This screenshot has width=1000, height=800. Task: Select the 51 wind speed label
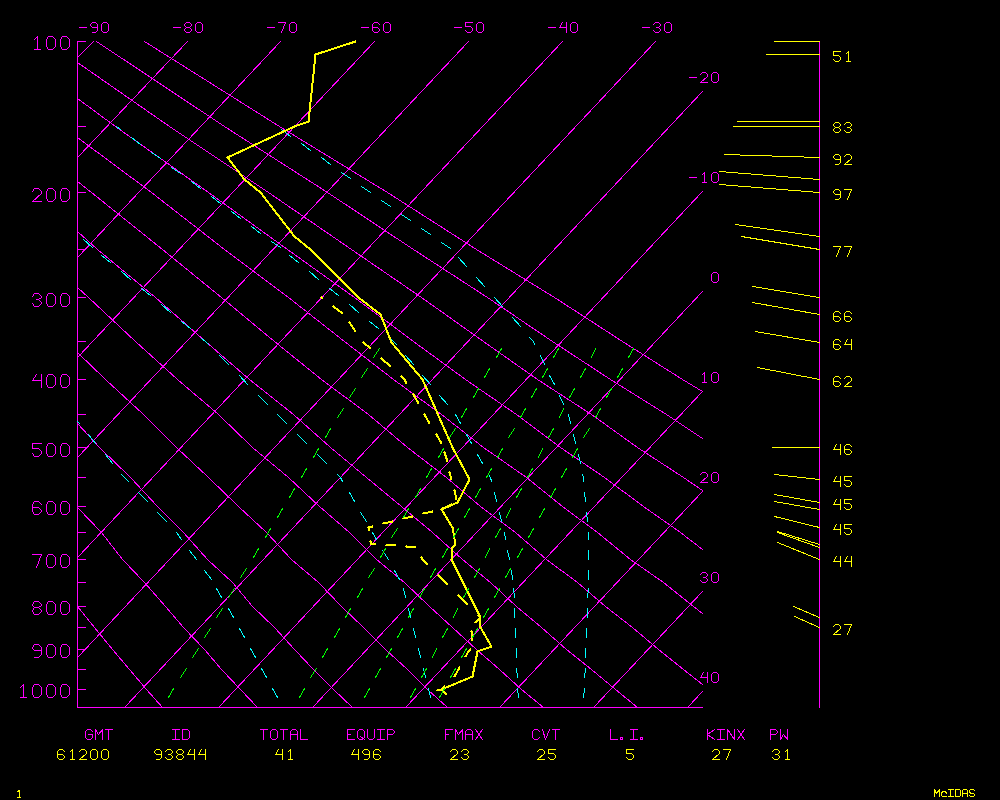point(842,57)
